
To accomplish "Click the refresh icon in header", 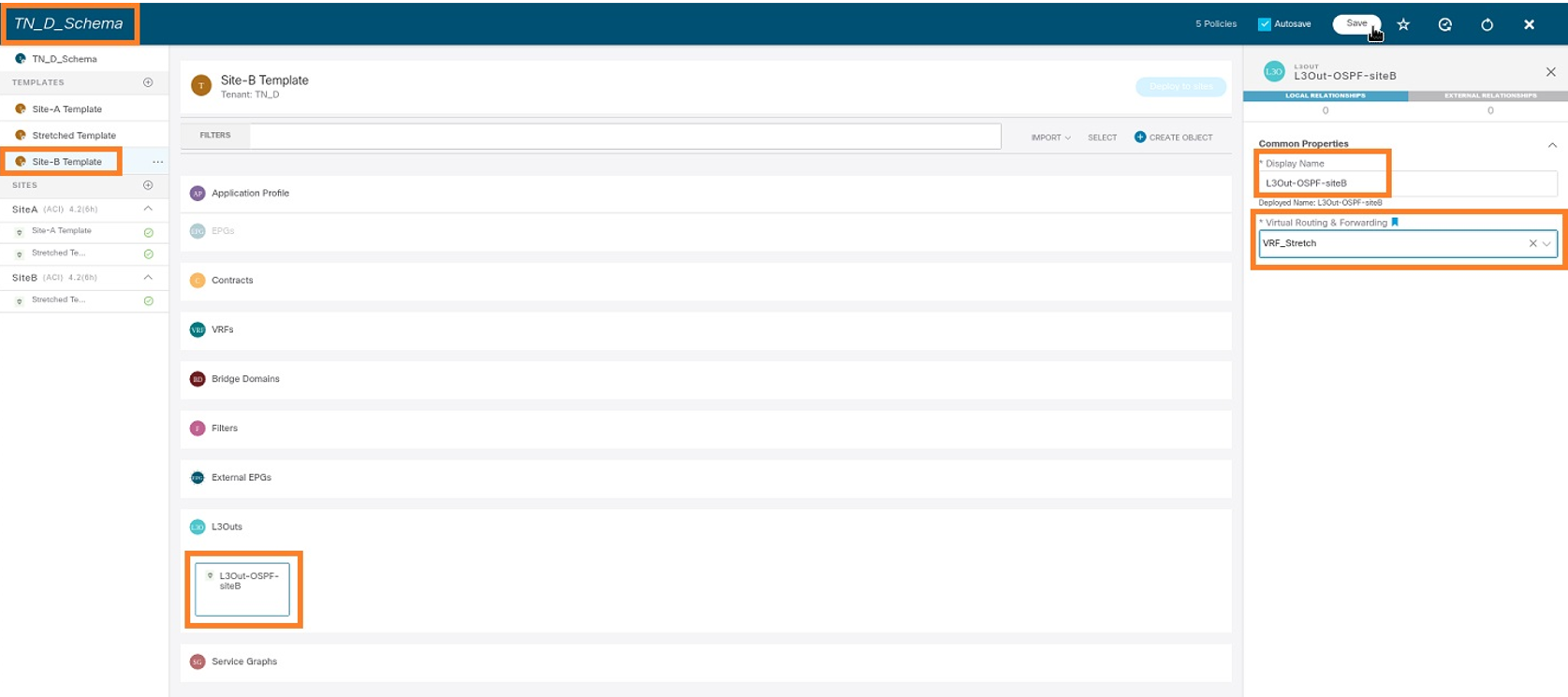I will tap(1487, 24).
